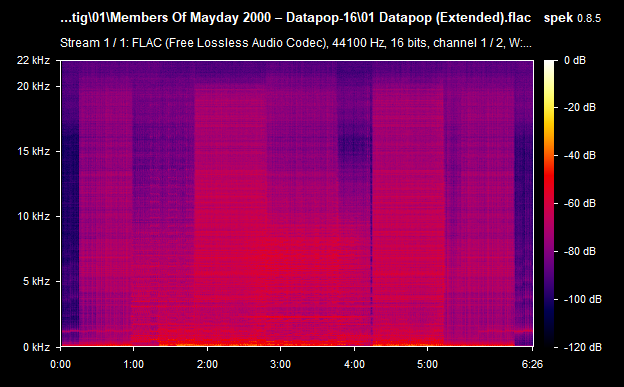624x387 pixels.
Task: Click the 15 kHz frequency axis label
Action: 33,151
